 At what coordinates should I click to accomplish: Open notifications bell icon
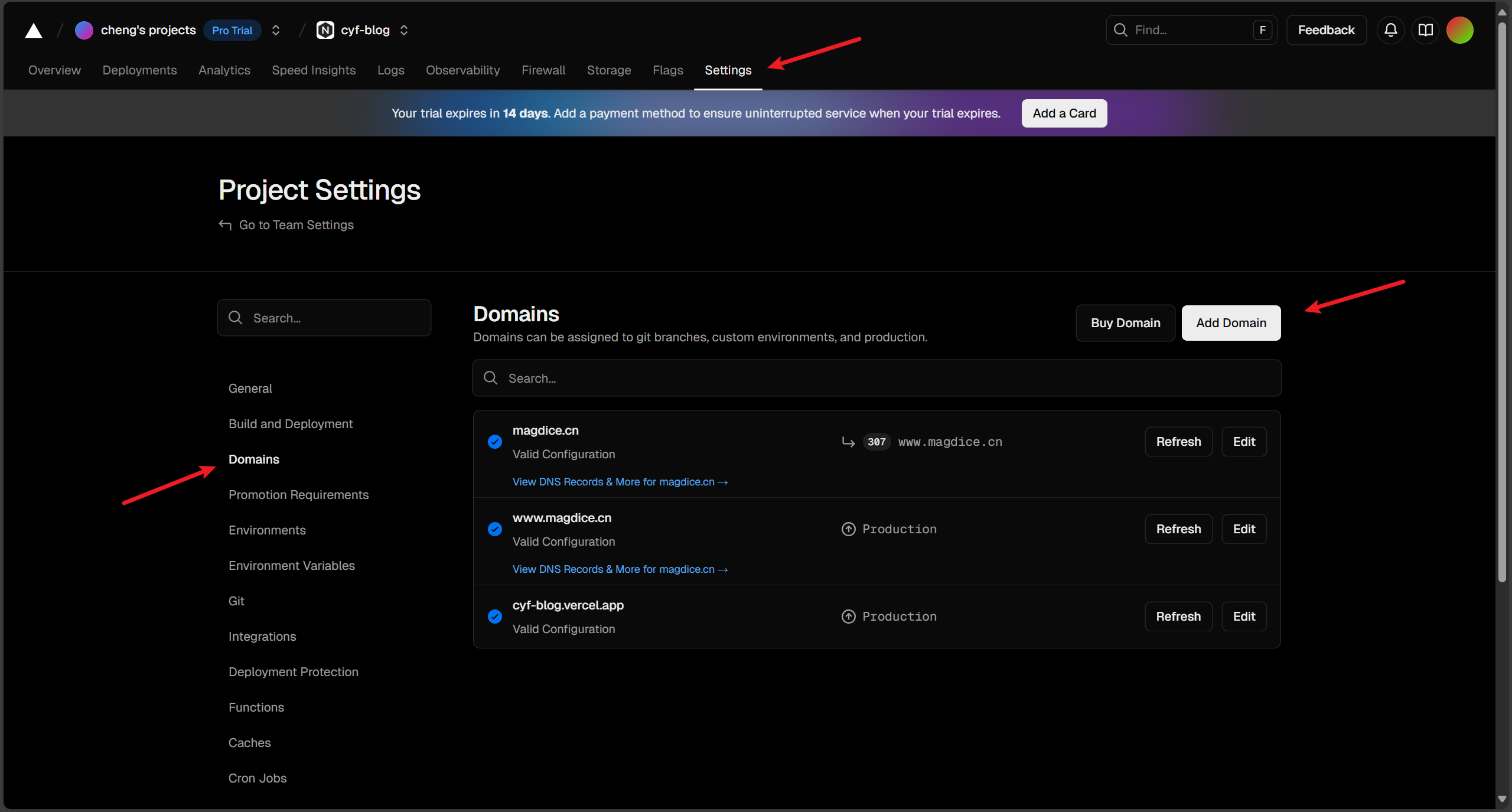(1390, 30)
